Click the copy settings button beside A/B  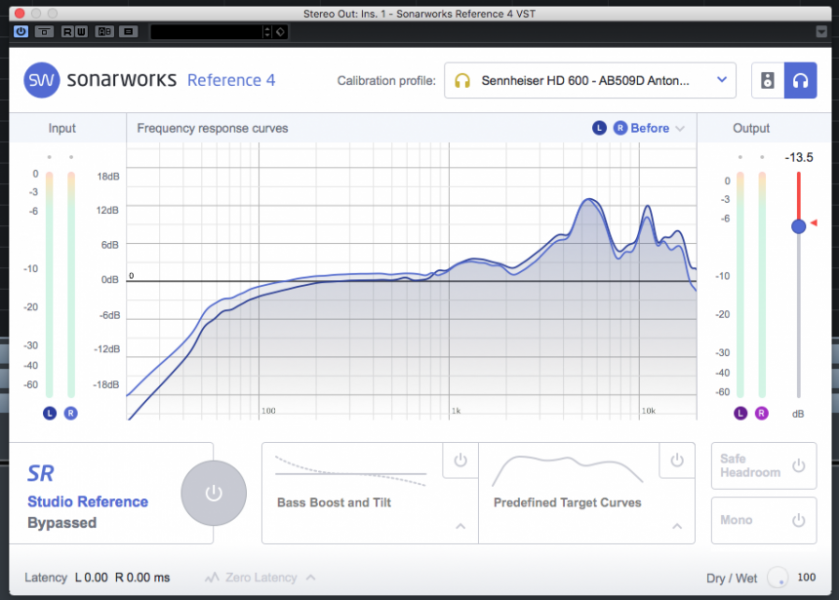(128, 32)
